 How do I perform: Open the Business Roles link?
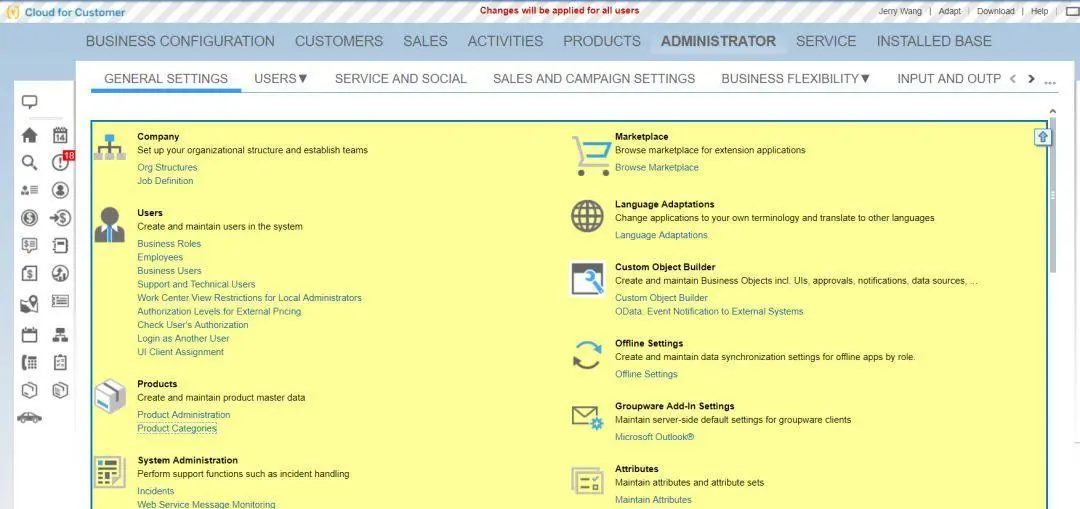(x=169, y=244)
